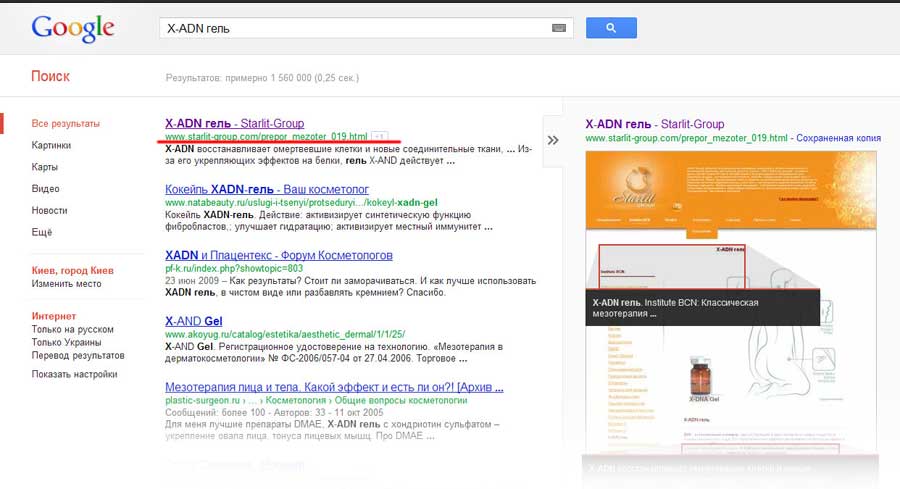Select 'Только на русском' filter
The image size is (900, 489).
click(72, 329)
